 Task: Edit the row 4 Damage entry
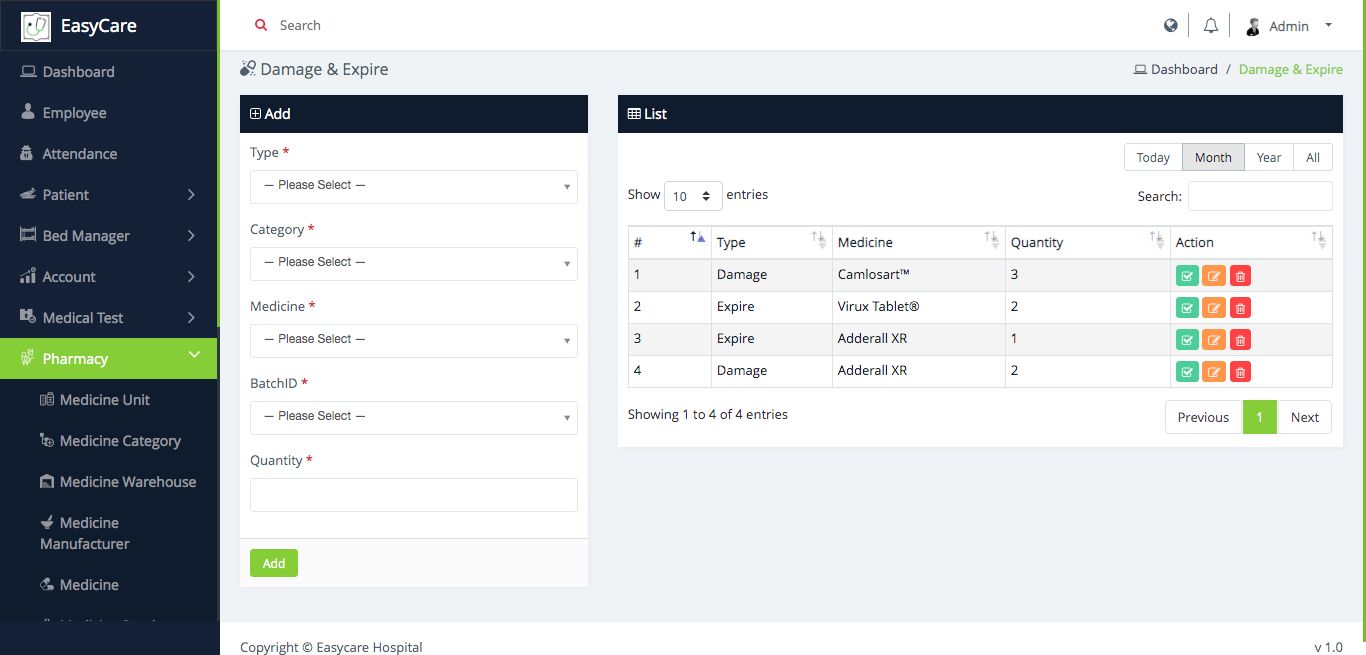pos(1213,372)
